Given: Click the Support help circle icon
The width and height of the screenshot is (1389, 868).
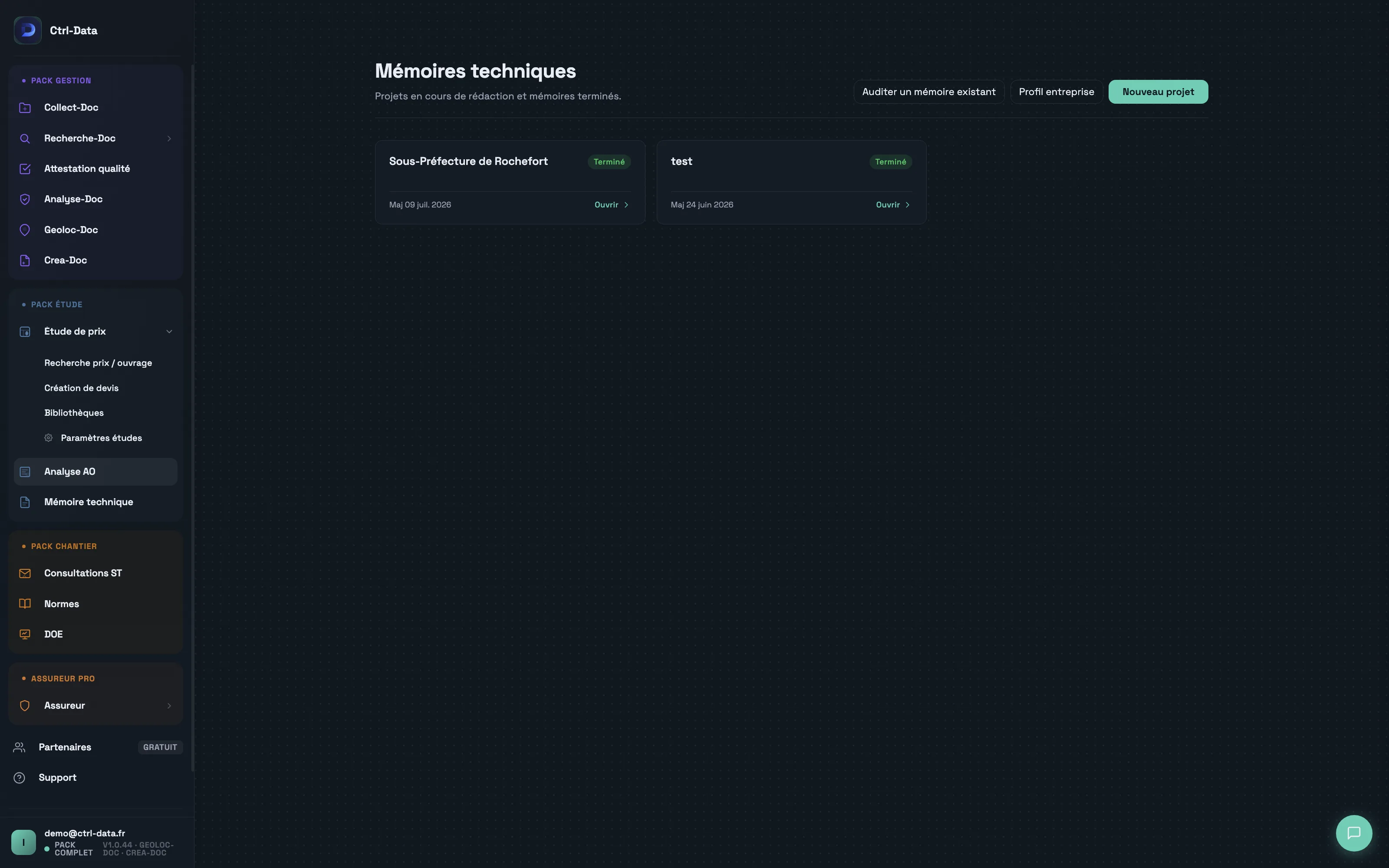Looking at the screenshot, I should [x=19, y=777].
